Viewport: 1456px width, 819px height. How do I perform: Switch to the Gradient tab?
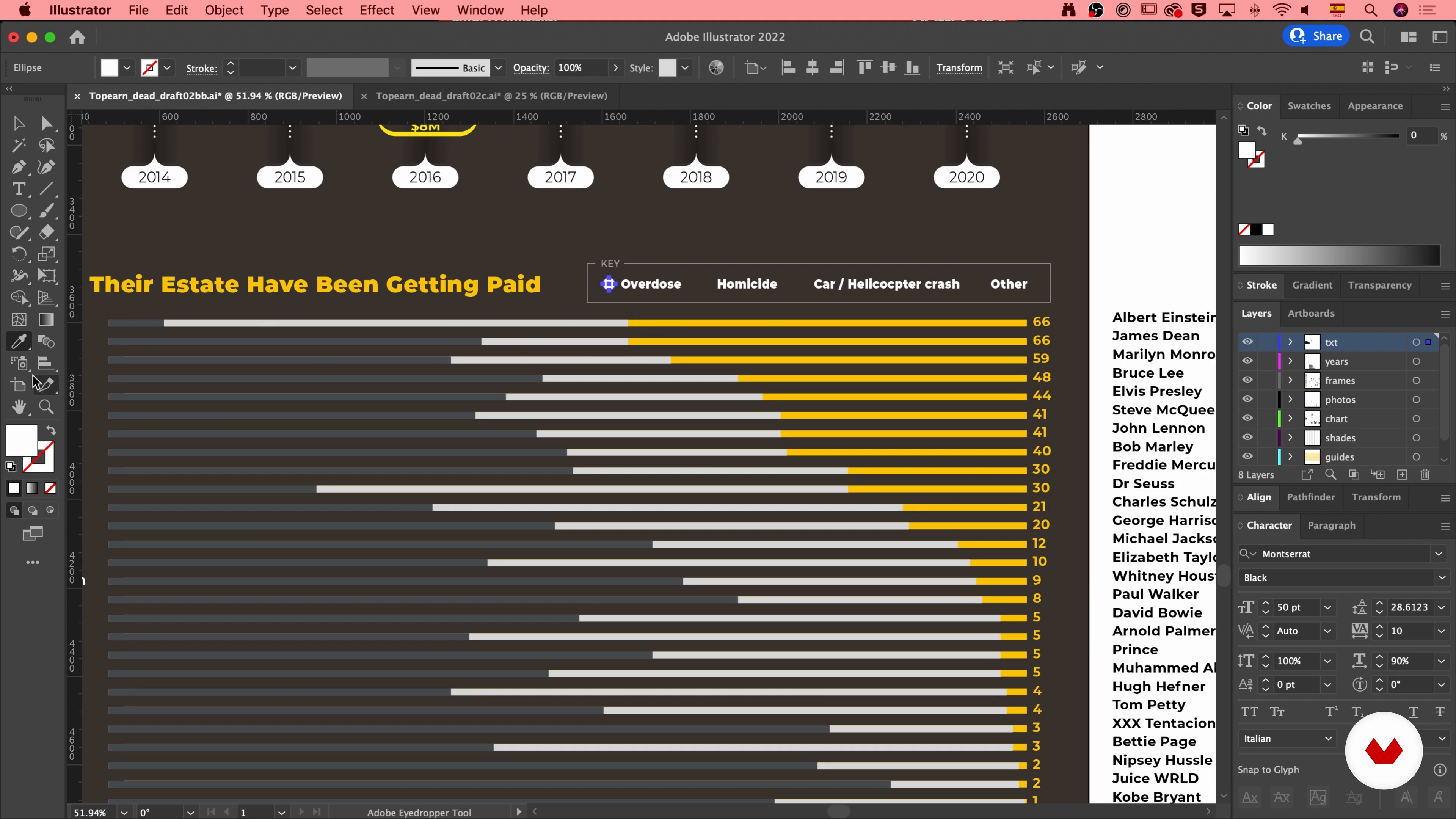1312,285
